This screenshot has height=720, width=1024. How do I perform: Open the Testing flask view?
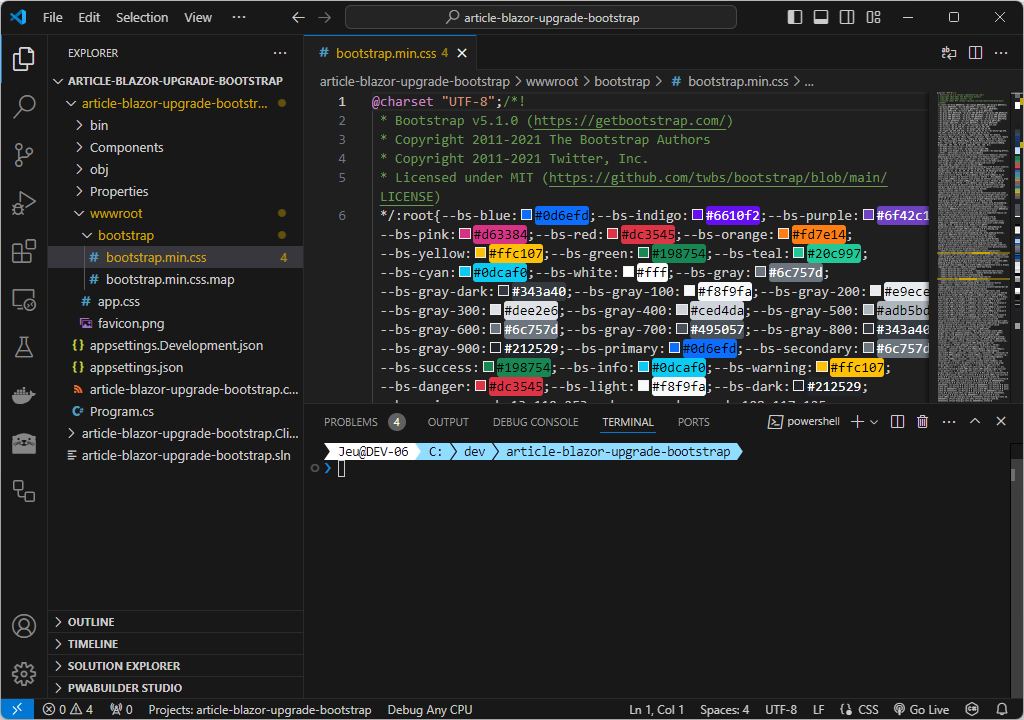point(24,348)
